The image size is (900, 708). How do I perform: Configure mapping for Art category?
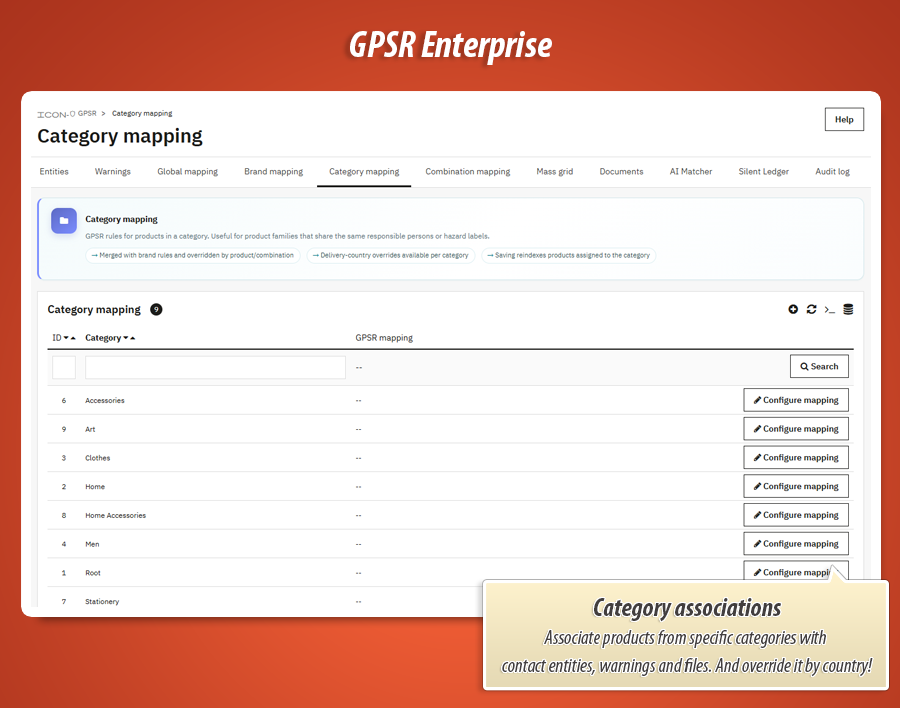[x=796, y=429]
